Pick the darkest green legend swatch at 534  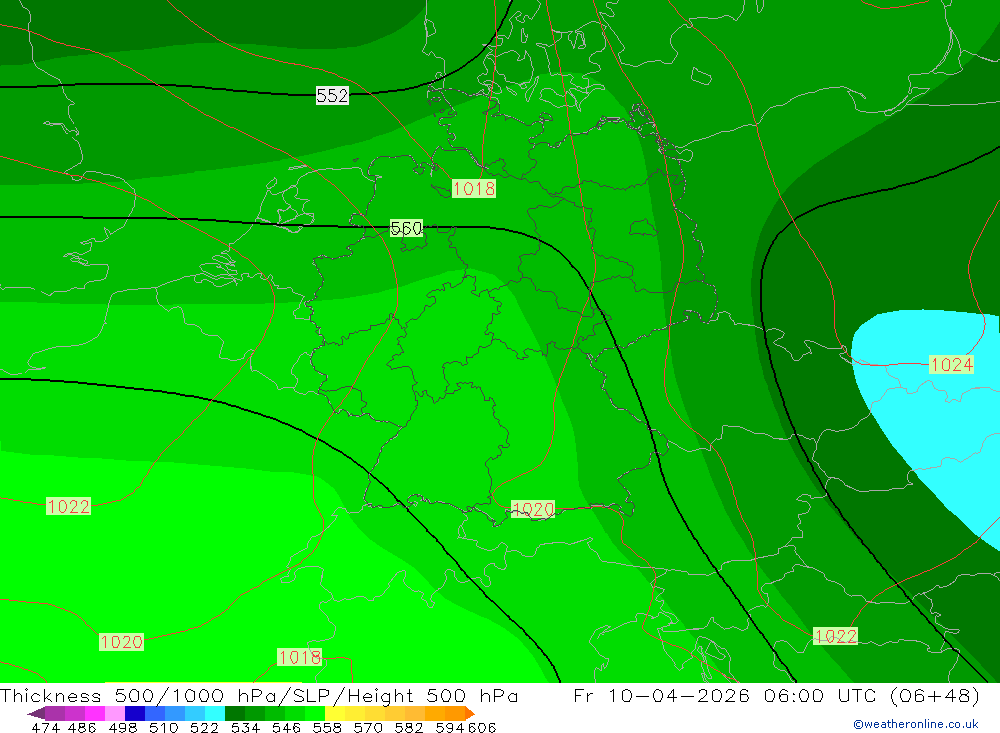pos(235,713)
